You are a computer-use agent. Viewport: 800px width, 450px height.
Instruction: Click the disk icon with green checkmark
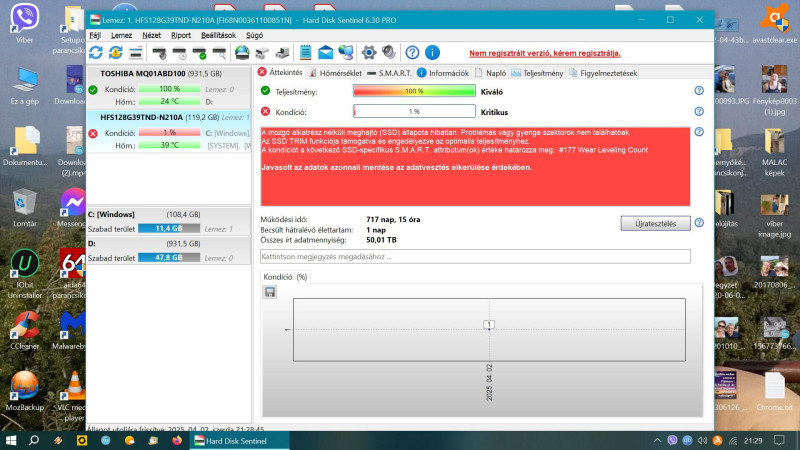[x=199, y=53]
